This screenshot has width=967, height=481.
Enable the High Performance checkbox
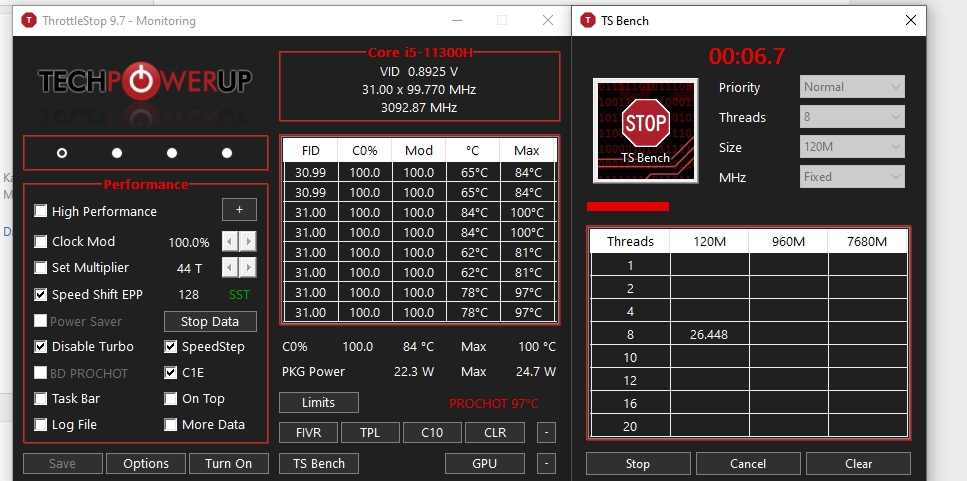pos(41,211)
